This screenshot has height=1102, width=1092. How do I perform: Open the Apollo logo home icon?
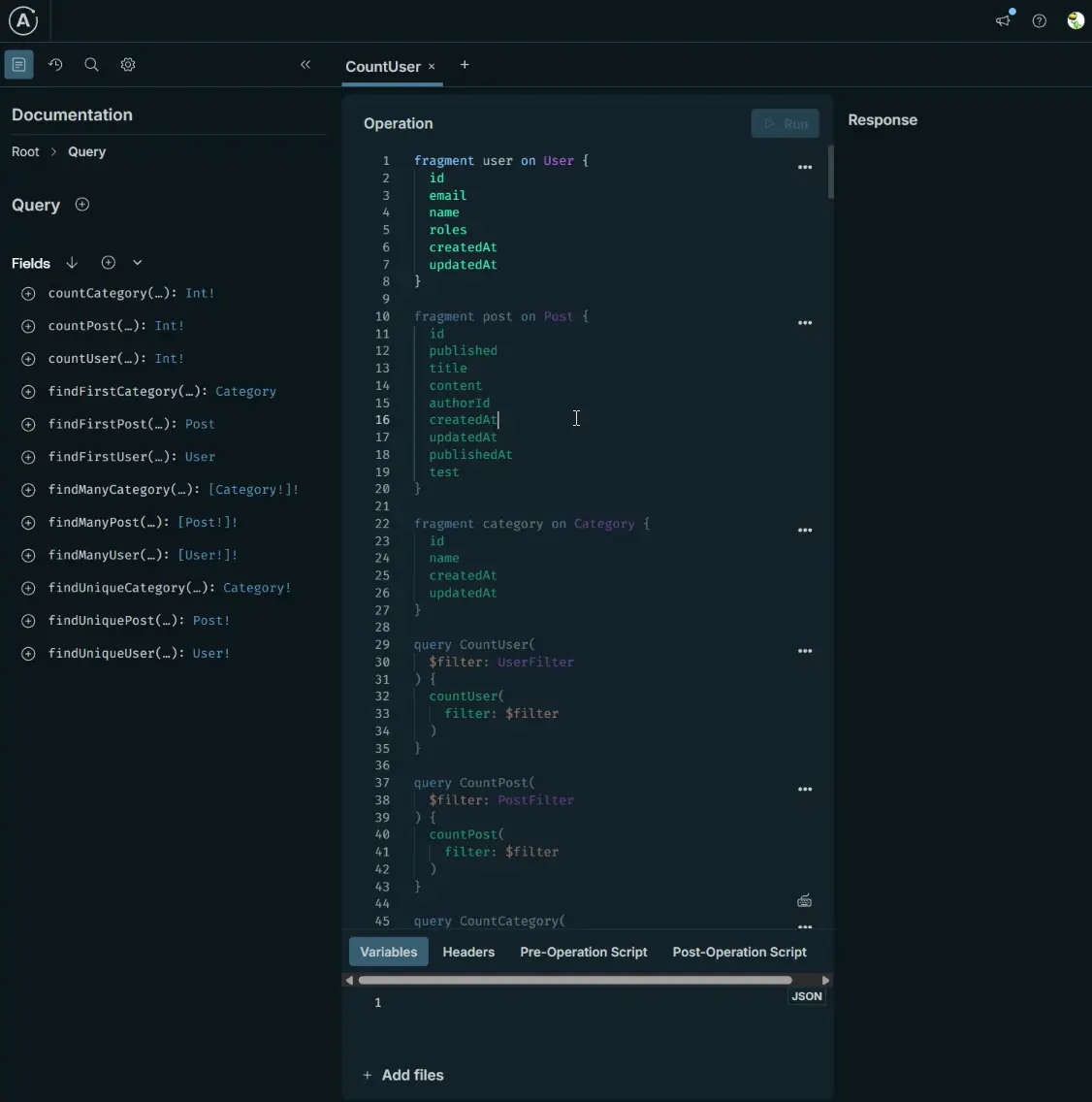(23, 20)
